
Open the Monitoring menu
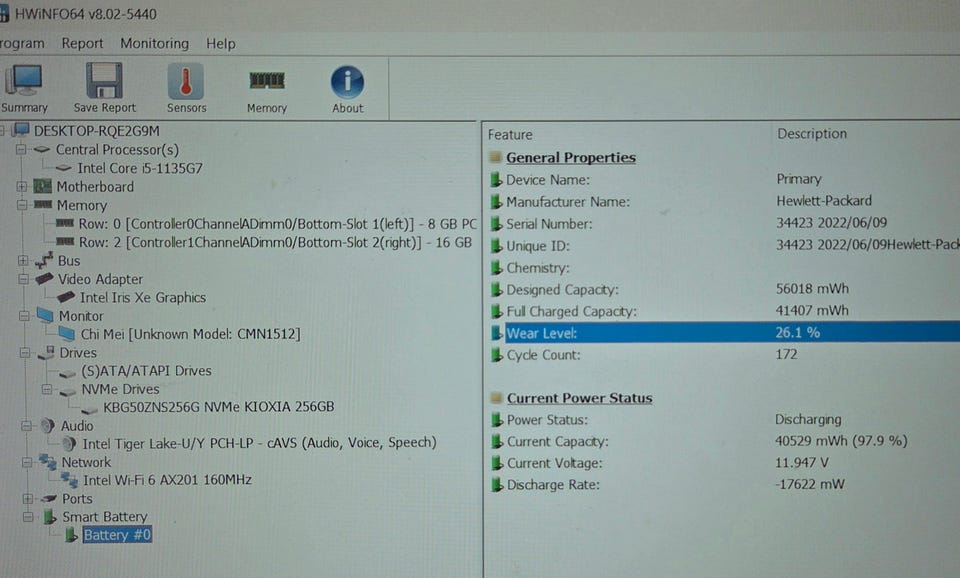(154, 43)
